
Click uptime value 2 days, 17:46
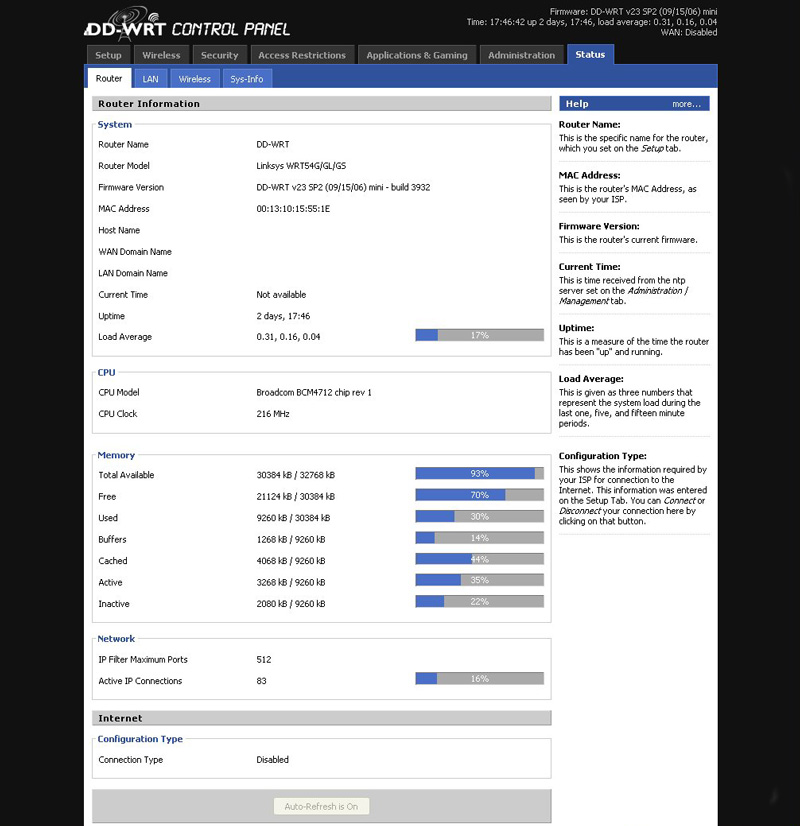tap(283, 316)
